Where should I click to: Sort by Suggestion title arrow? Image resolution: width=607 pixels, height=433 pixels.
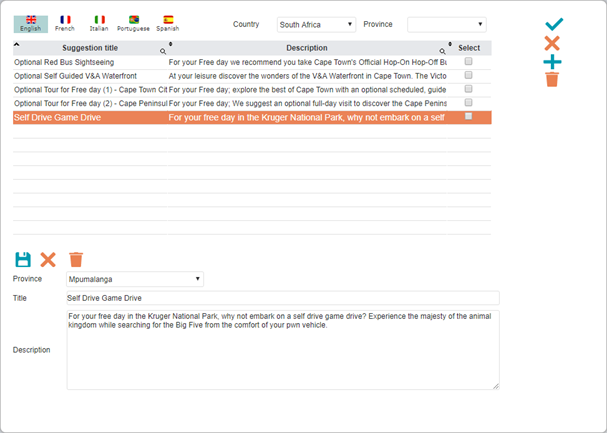[x=17, y=44]
